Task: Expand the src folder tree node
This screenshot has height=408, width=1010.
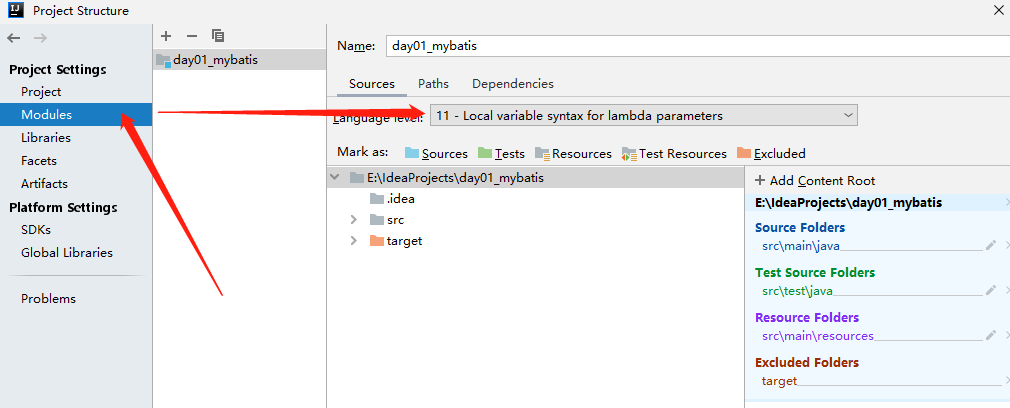Action: (353, 220)
